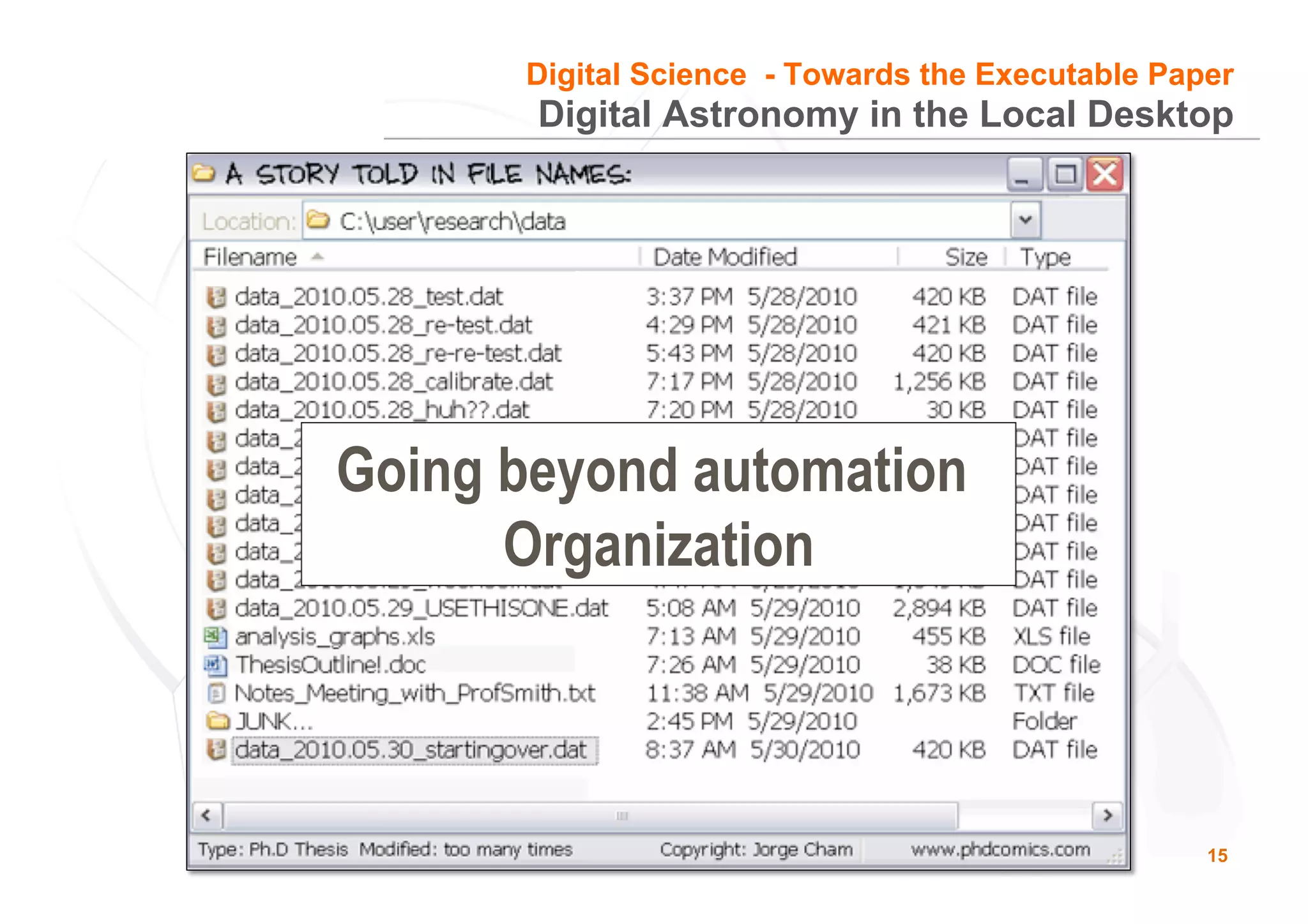The width and height of the screenshot is (1308, 924).
Task: Click the icon of data_2010.05.28_test.dat
Action: (217, 298)
